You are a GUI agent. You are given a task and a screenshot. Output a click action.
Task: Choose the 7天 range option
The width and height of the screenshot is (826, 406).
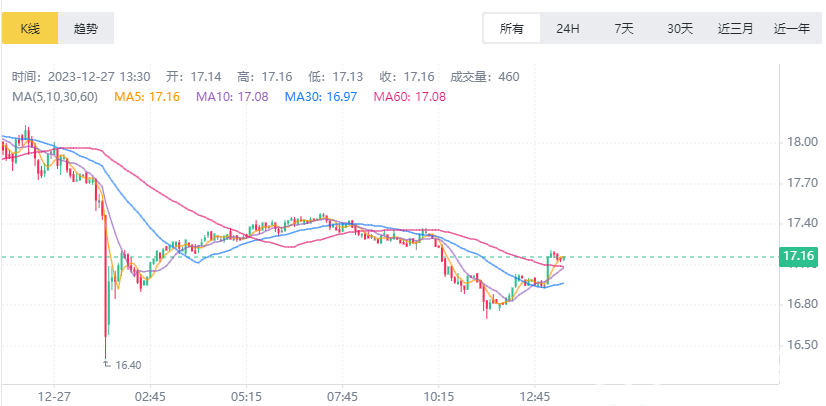coord(624,28)
